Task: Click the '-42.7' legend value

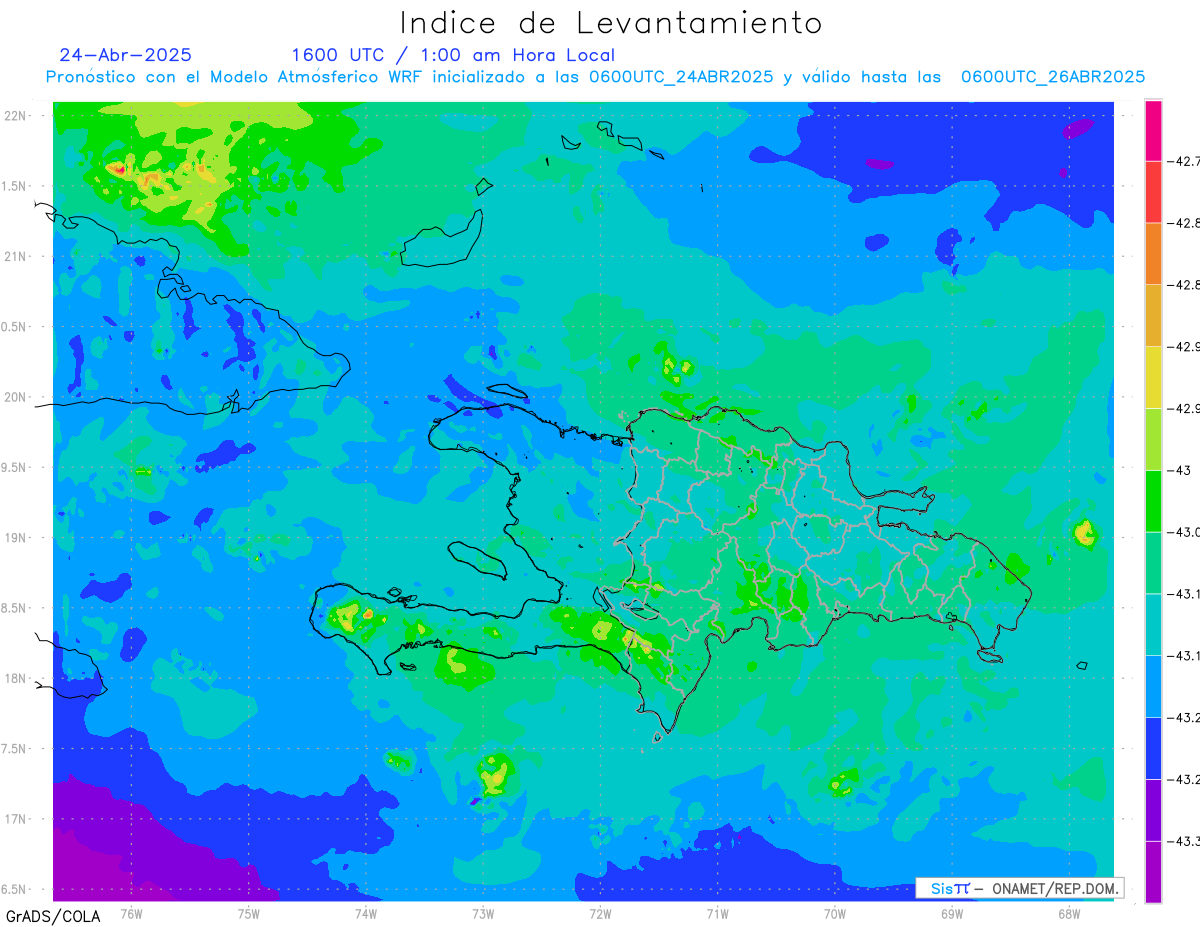Action: (x=1186, y=161)
